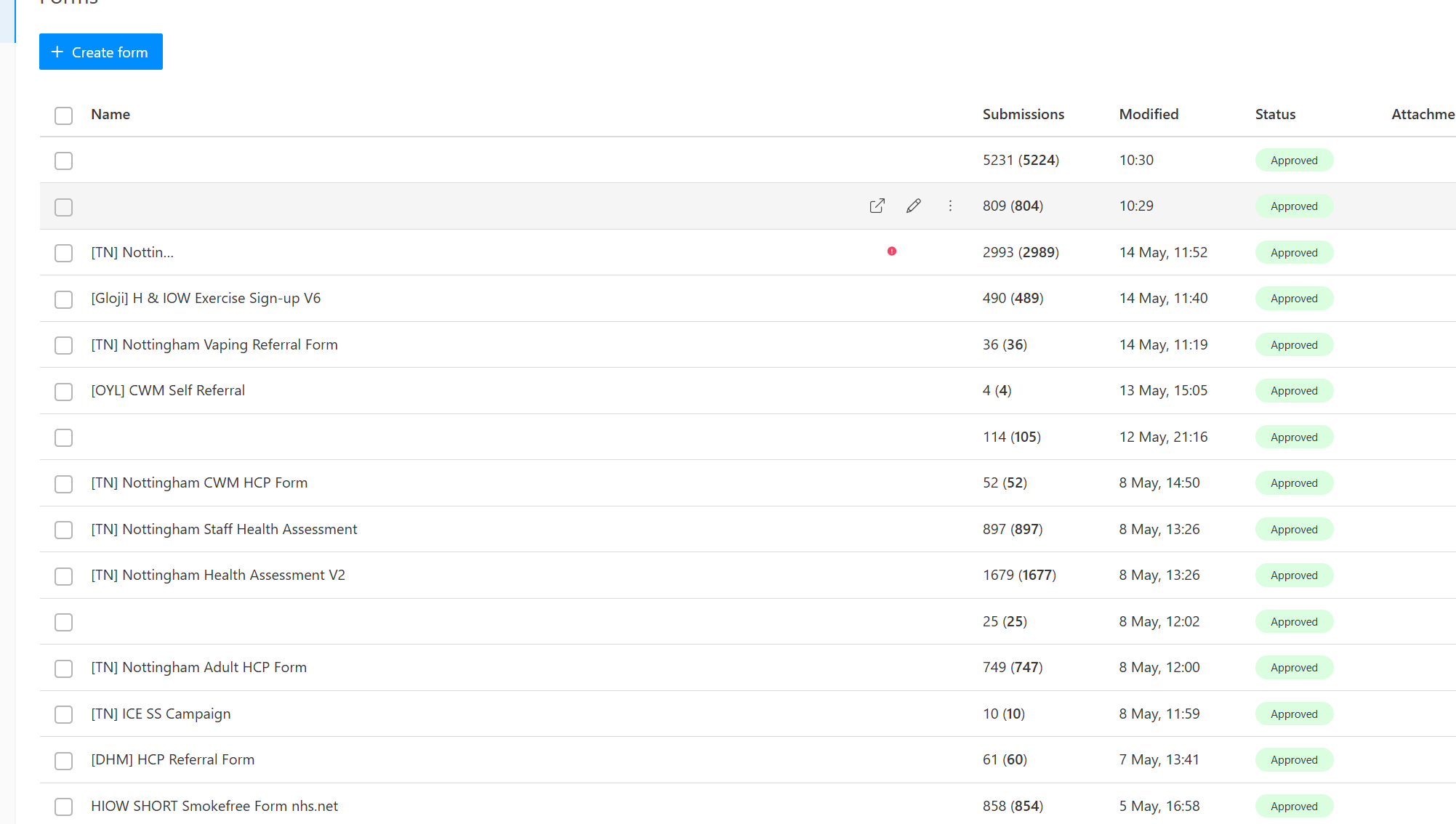Open form in new window icon
The image size is (1456, 824).
(877, 206)
